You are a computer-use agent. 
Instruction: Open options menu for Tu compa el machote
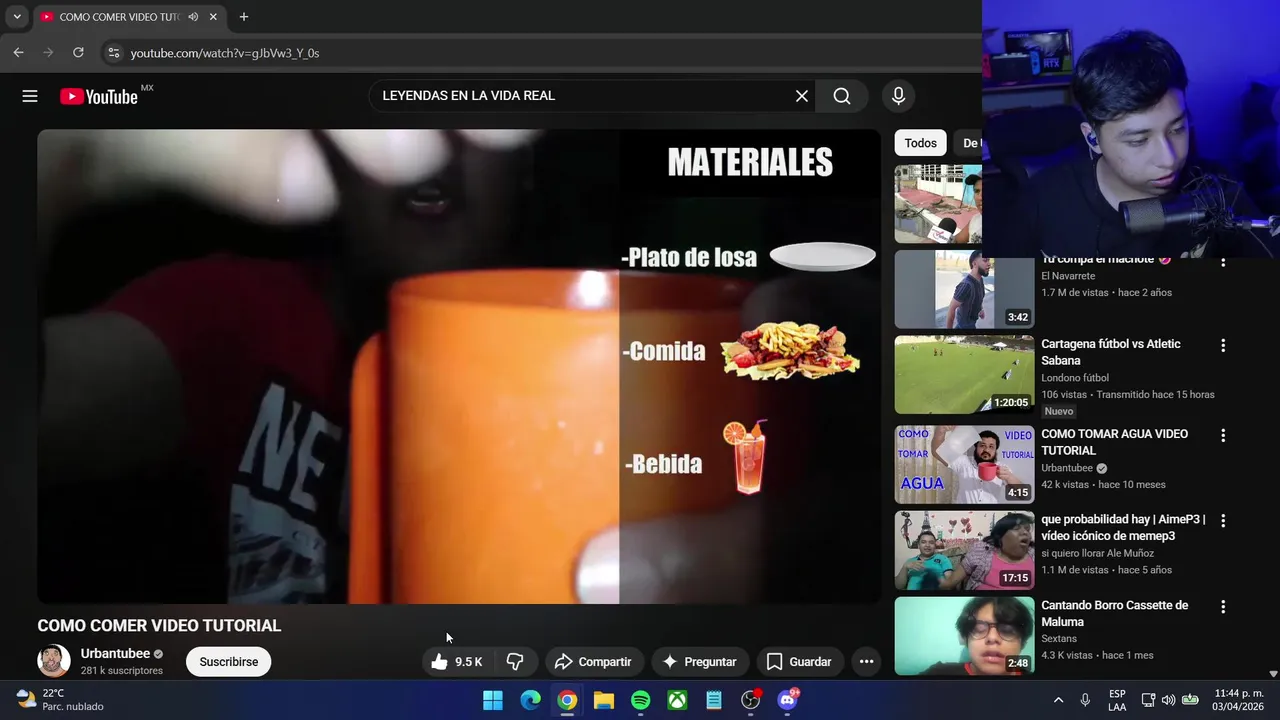(1222, 262)
